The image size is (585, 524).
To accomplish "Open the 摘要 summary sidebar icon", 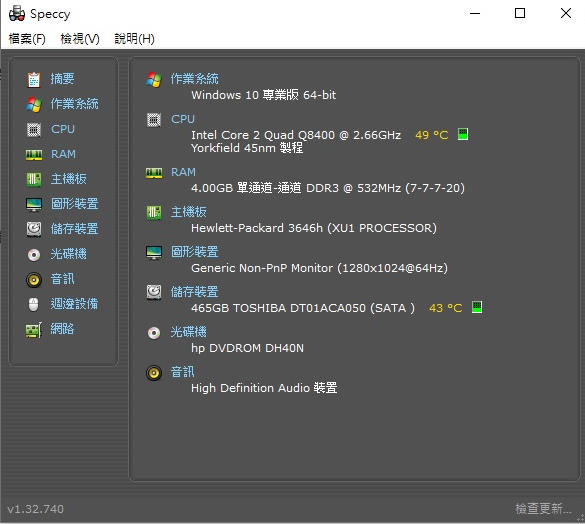I will [34, 79].
